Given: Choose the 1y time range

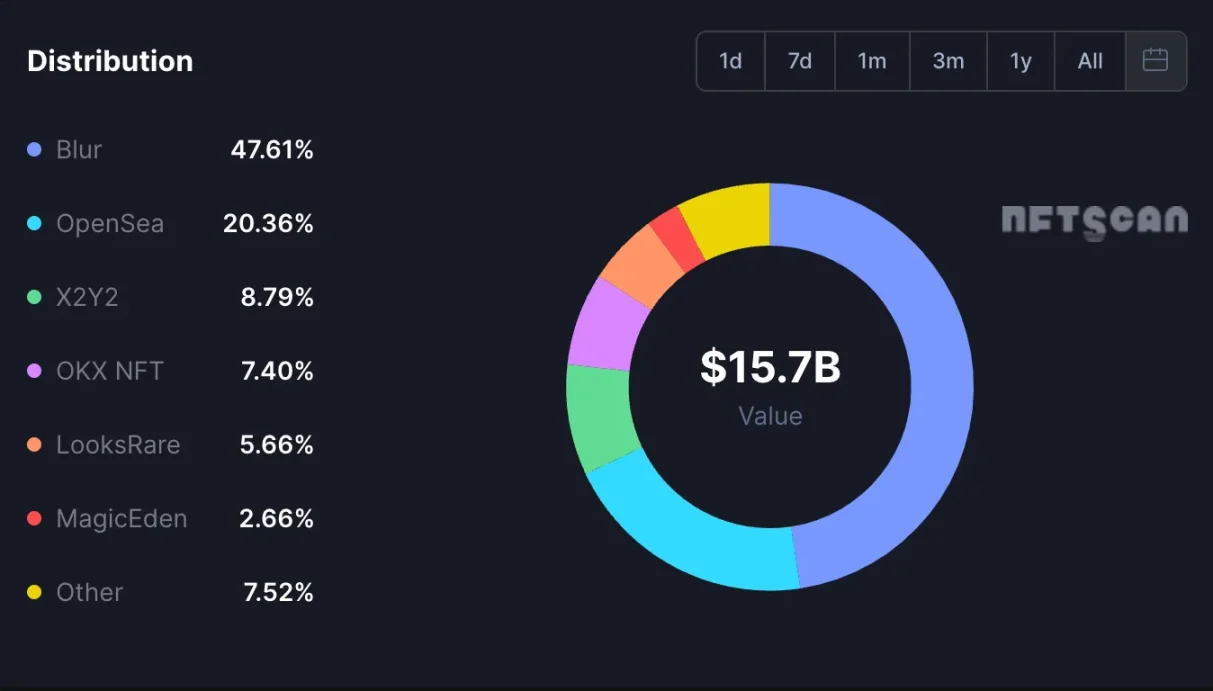Looking at the screenshot, I should pos(1020,61).
